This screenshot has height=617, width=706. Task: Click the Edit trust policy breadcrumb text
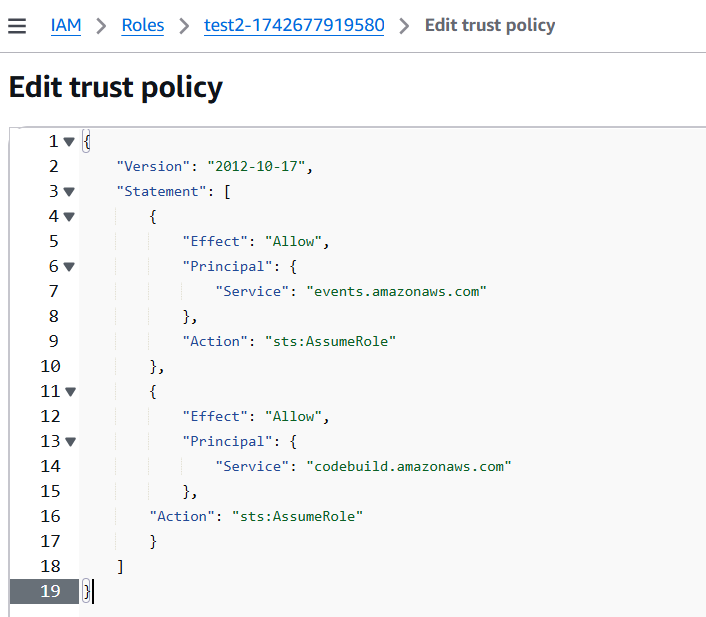(x=490, y=25)
